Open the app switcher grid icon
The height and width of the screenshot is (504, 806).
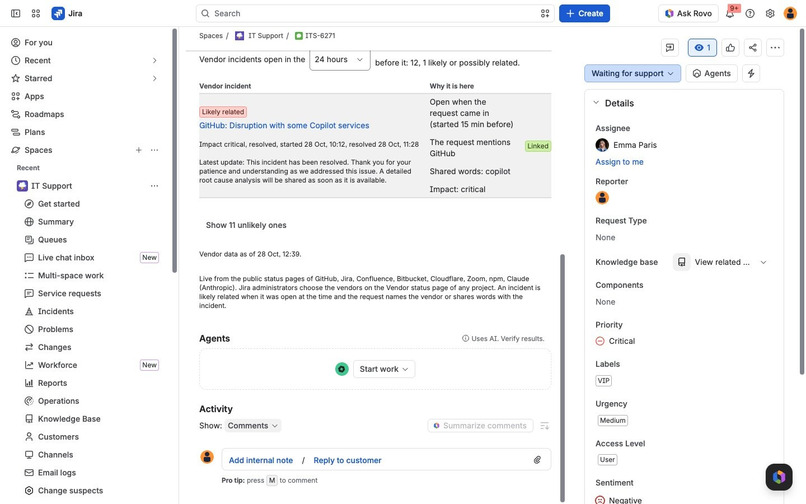click(x=35, y=13)
